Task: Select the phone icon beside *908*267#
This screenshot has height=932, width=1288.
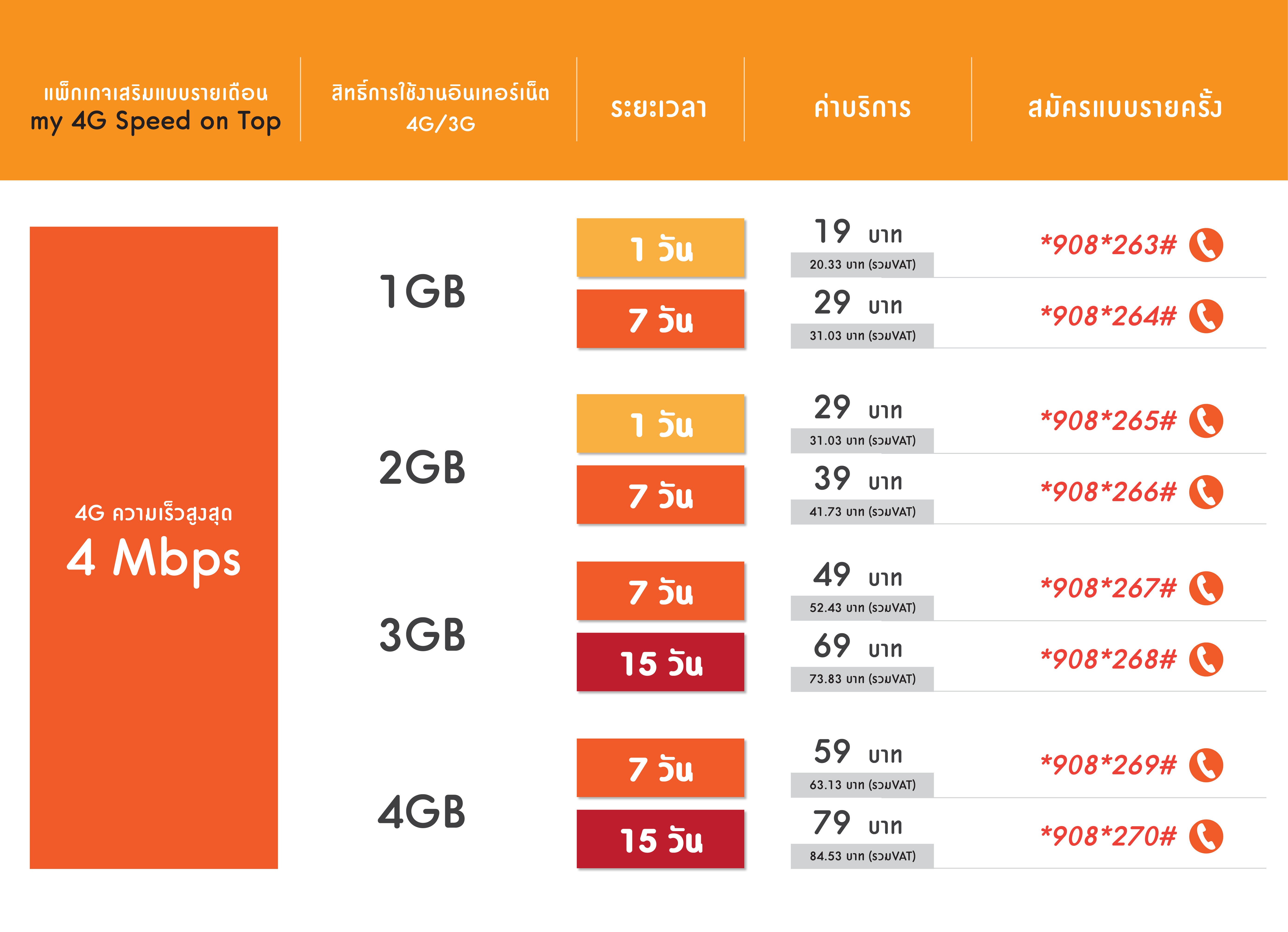Action: (1206, 588)
